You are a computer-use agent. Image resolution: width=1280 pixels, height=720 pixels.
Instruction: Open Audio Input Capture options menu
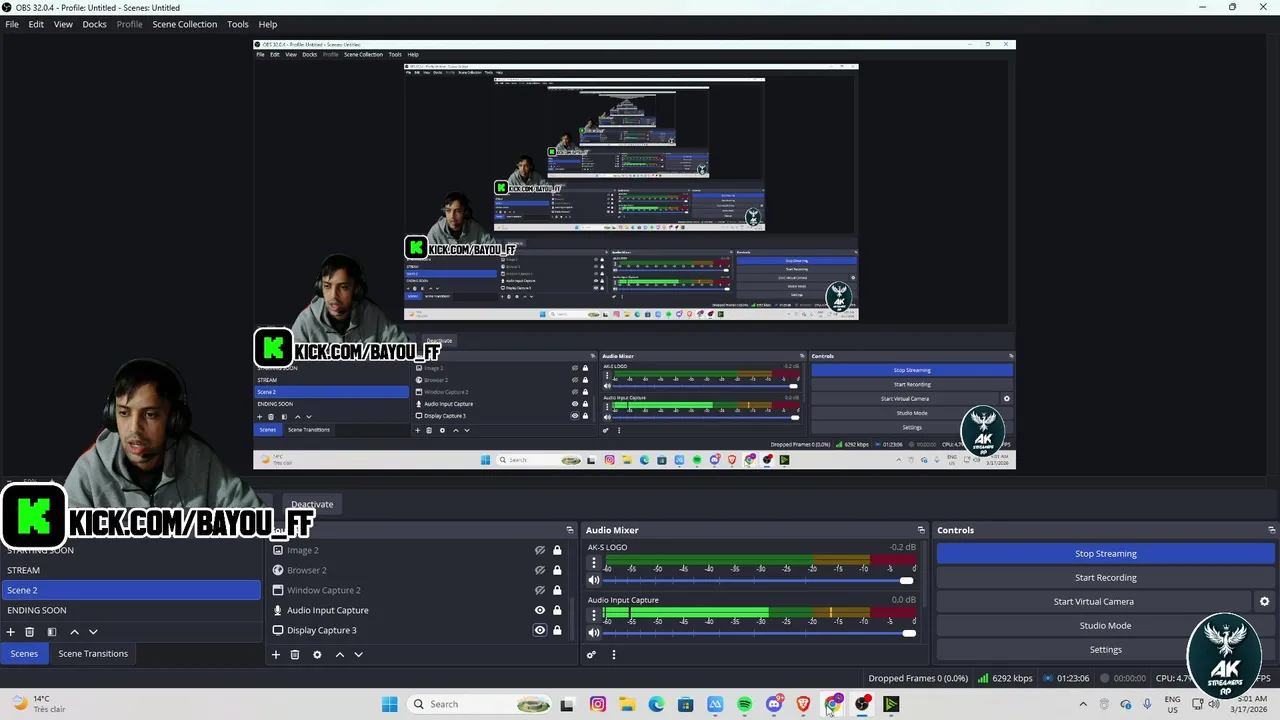(594, 615)
